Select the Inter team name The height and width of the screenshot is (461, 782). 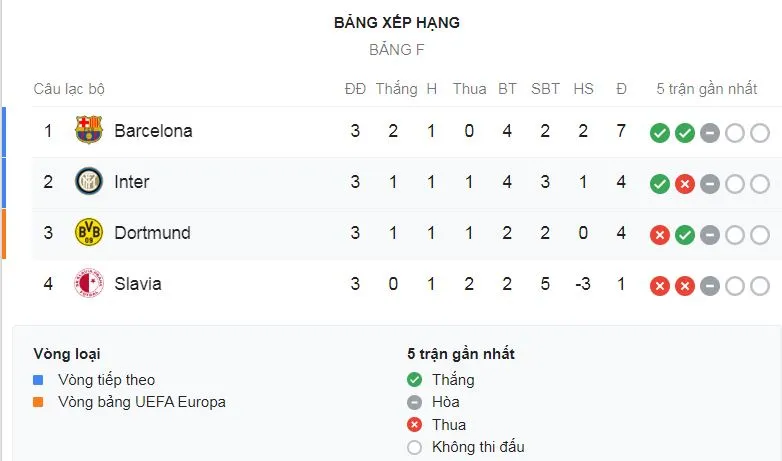click(x=132, y=181)
